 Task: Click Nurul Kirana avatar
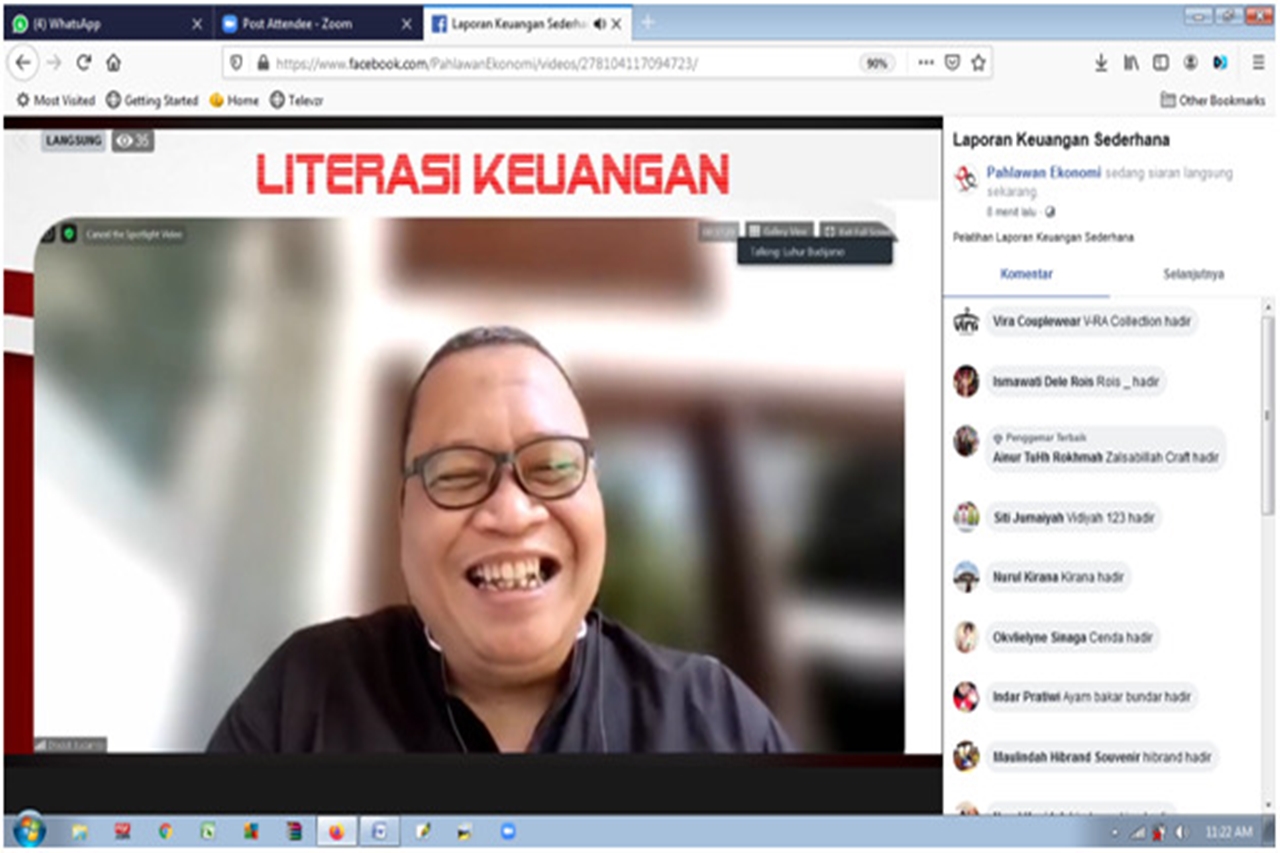coord(966,577)
